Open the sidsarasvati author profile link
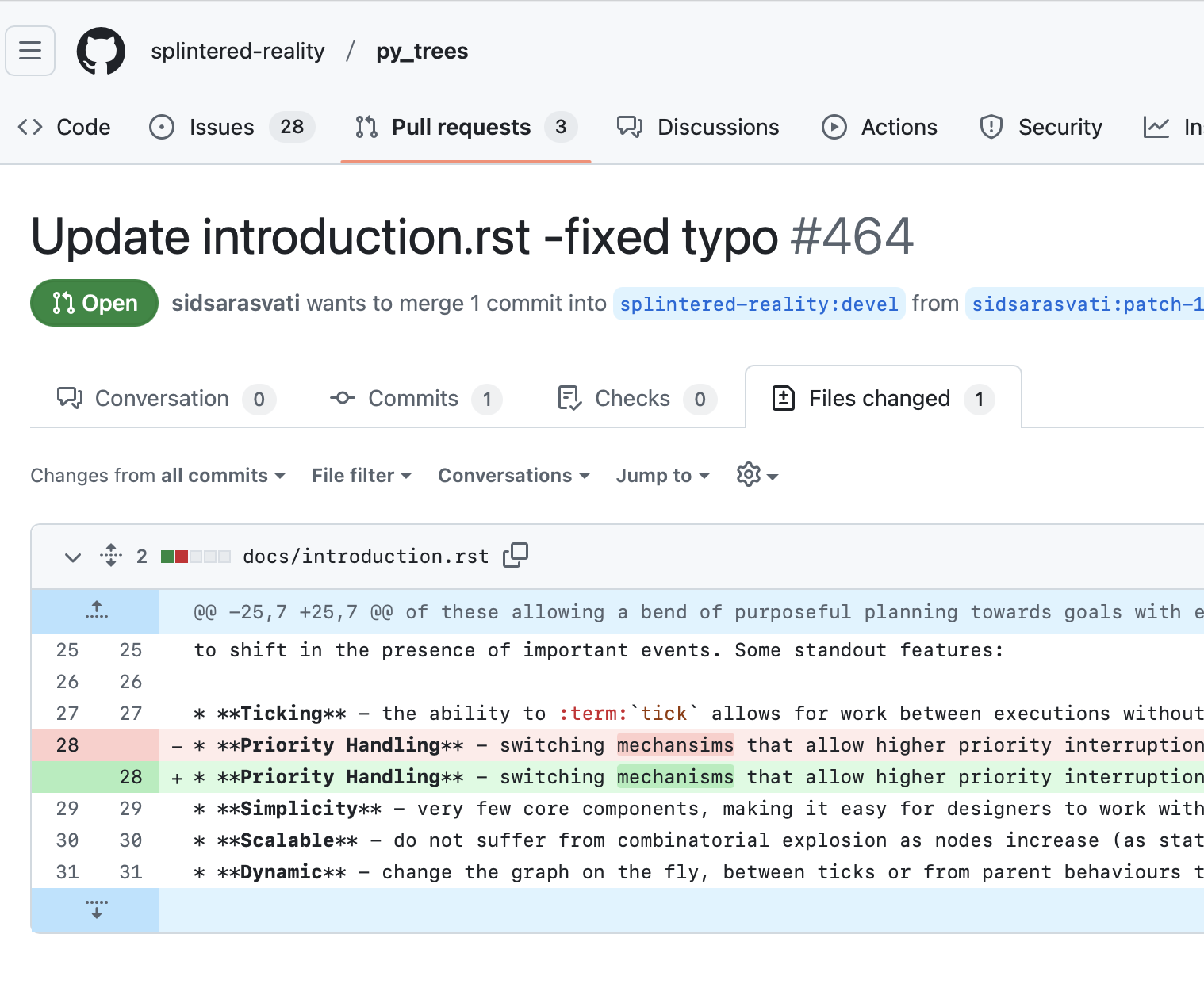 coord(236,304)
